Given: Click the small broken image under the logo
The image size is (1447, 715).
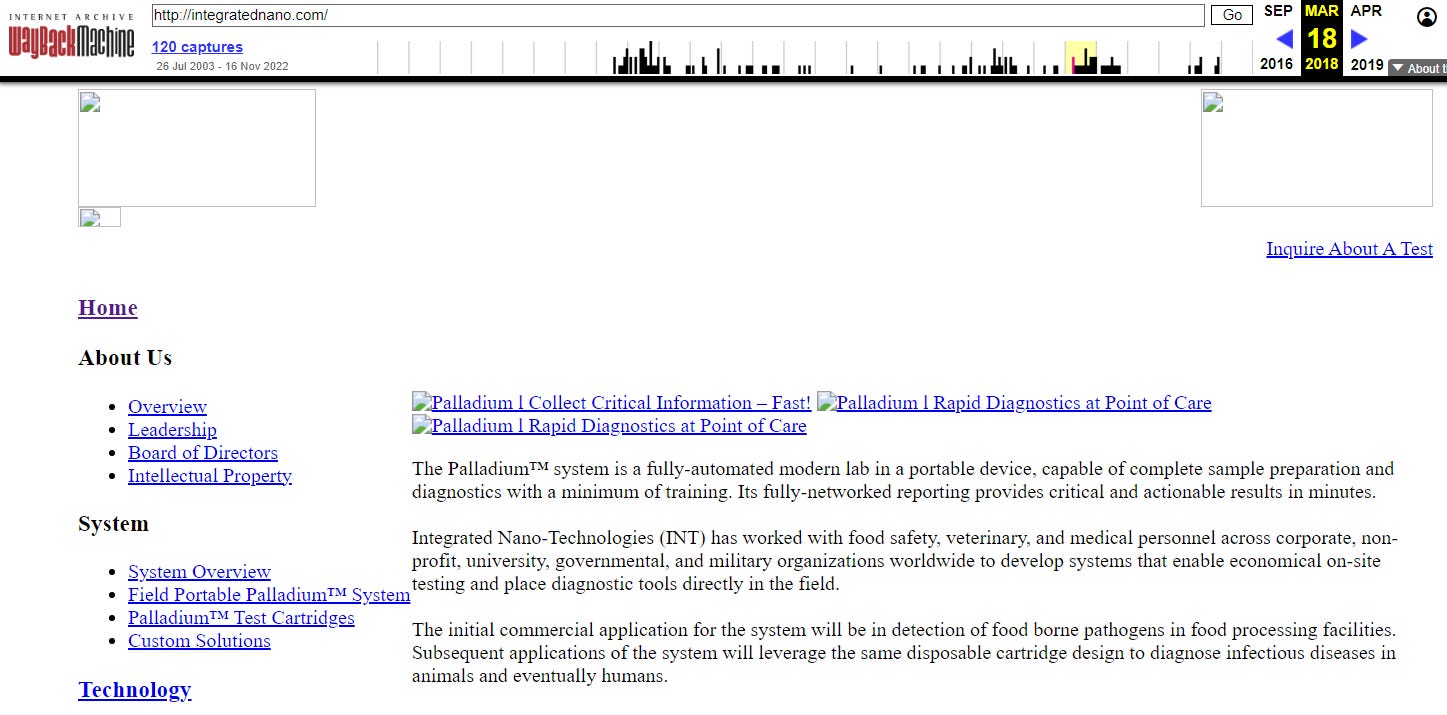Looking at the screenshot, I should point(99,217).
